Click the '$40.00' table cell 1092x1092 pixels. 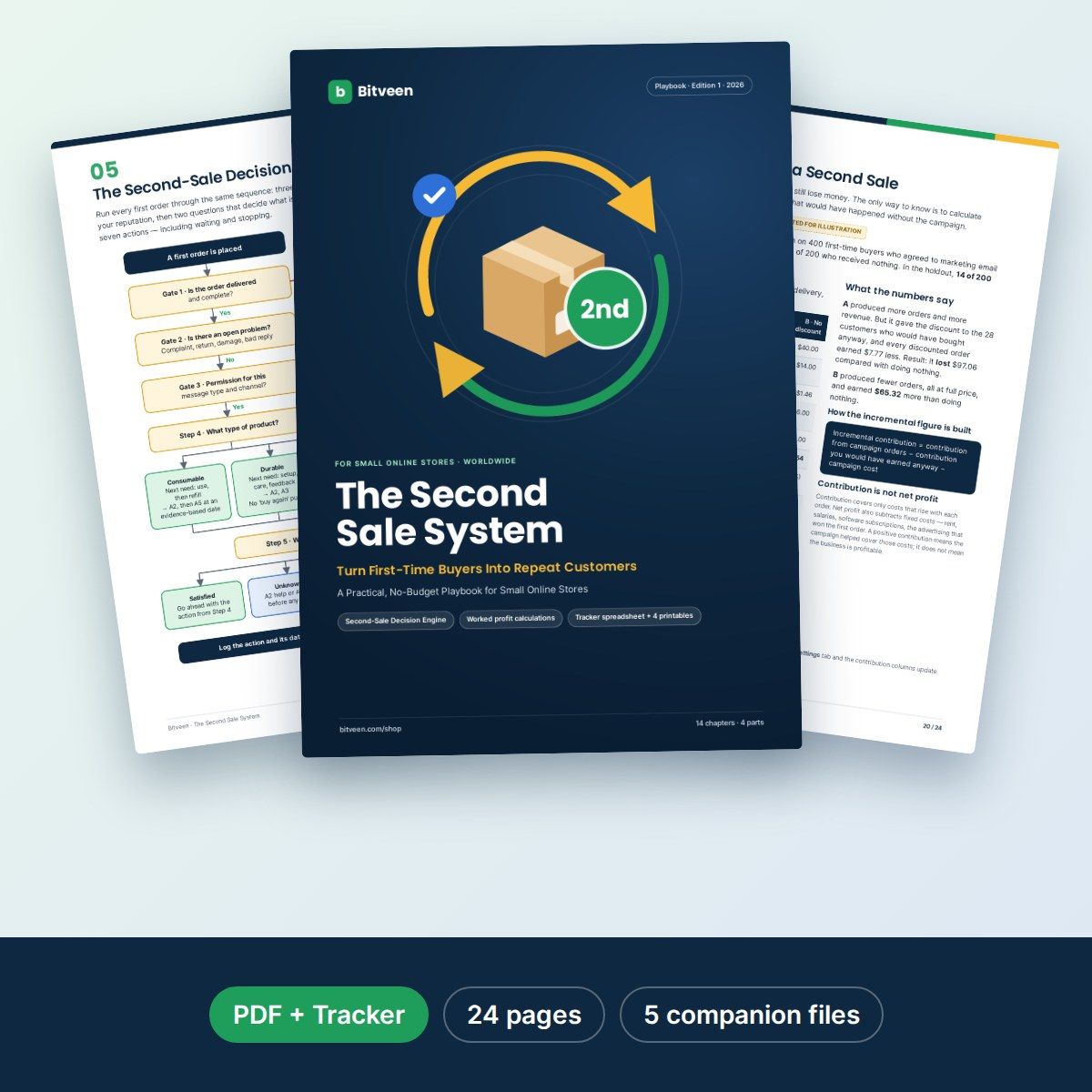[x=807, y=348]
